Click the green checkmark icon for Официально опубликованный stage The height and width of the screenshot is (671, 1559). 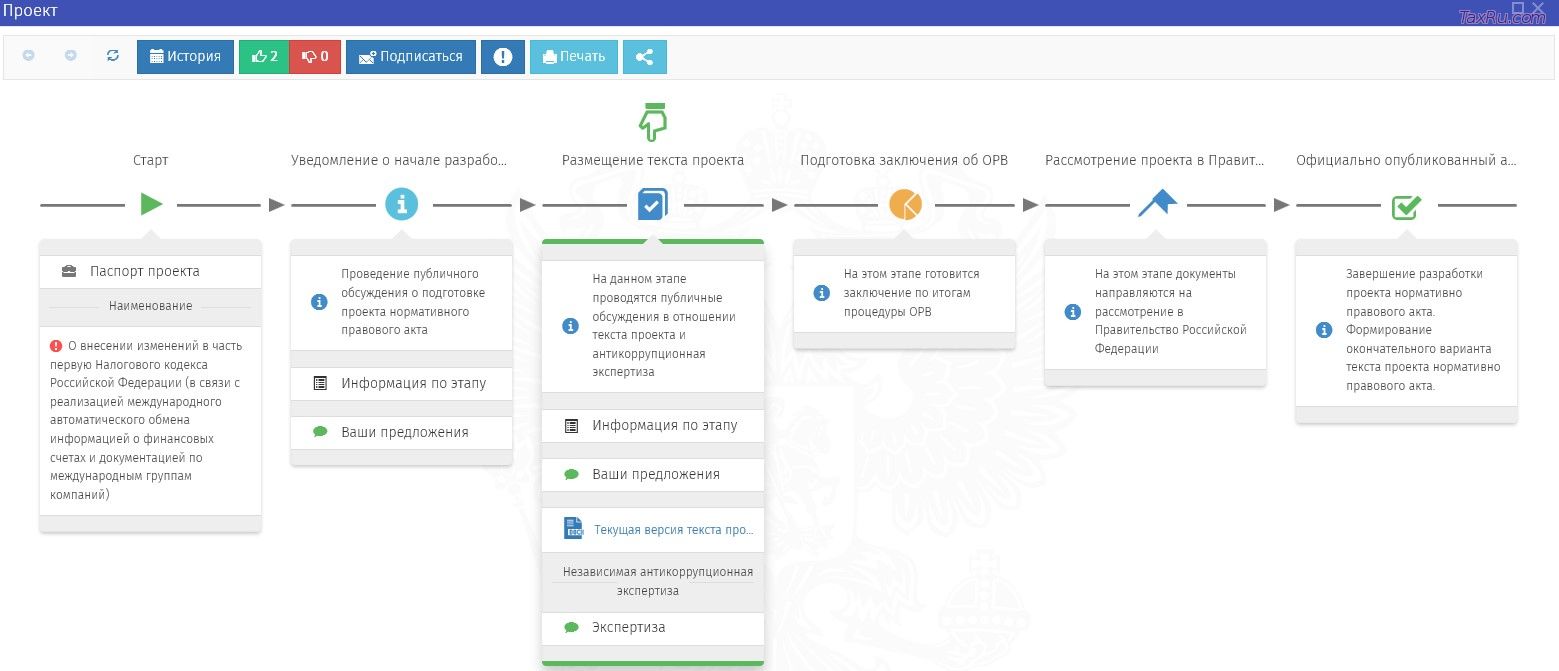[1406, 204]
